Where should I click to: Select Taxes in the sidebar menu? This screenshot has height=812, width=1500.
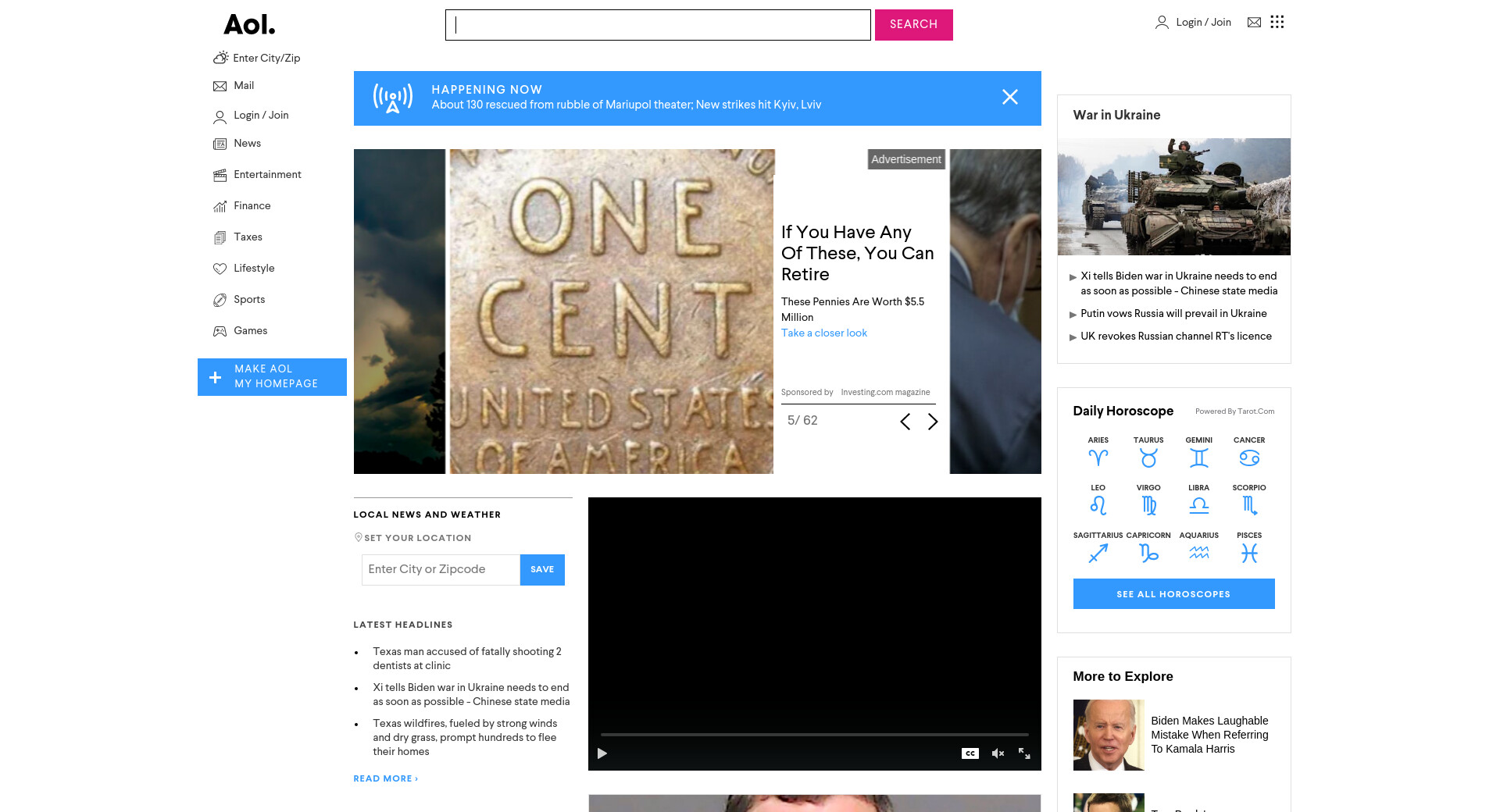pyautogui.click(x=248, y=237)
